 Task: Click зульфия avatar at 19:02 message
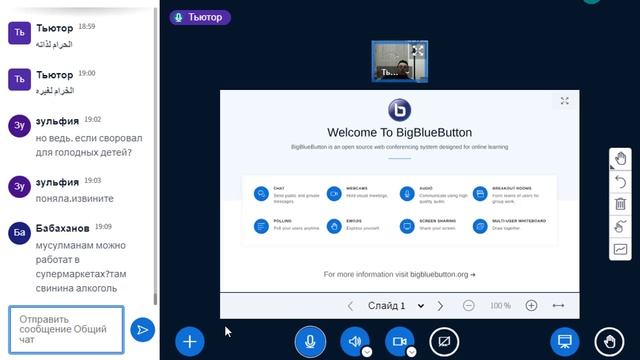tap(19, 126)
